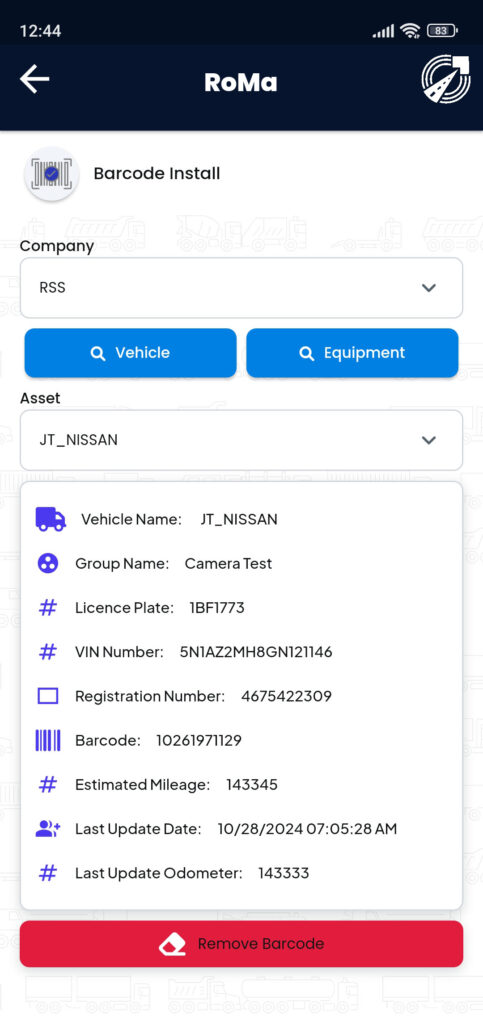Open the RoMa road logo icon
The image size is (483, 1024).
pyautogui.click(x=446, y=79)
